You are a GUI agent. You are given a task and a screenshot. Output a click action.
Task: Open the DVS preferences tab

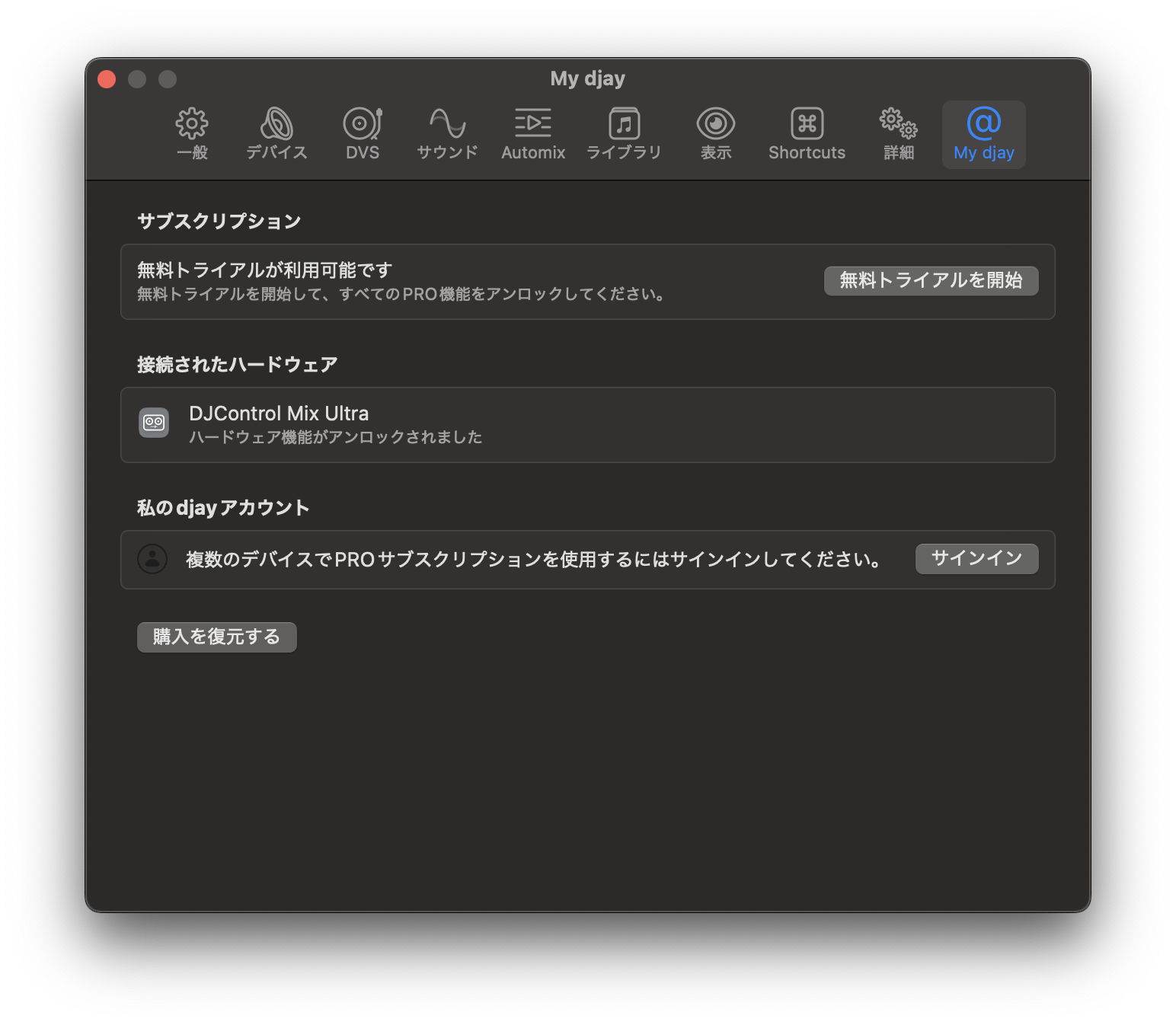[362, 134]
